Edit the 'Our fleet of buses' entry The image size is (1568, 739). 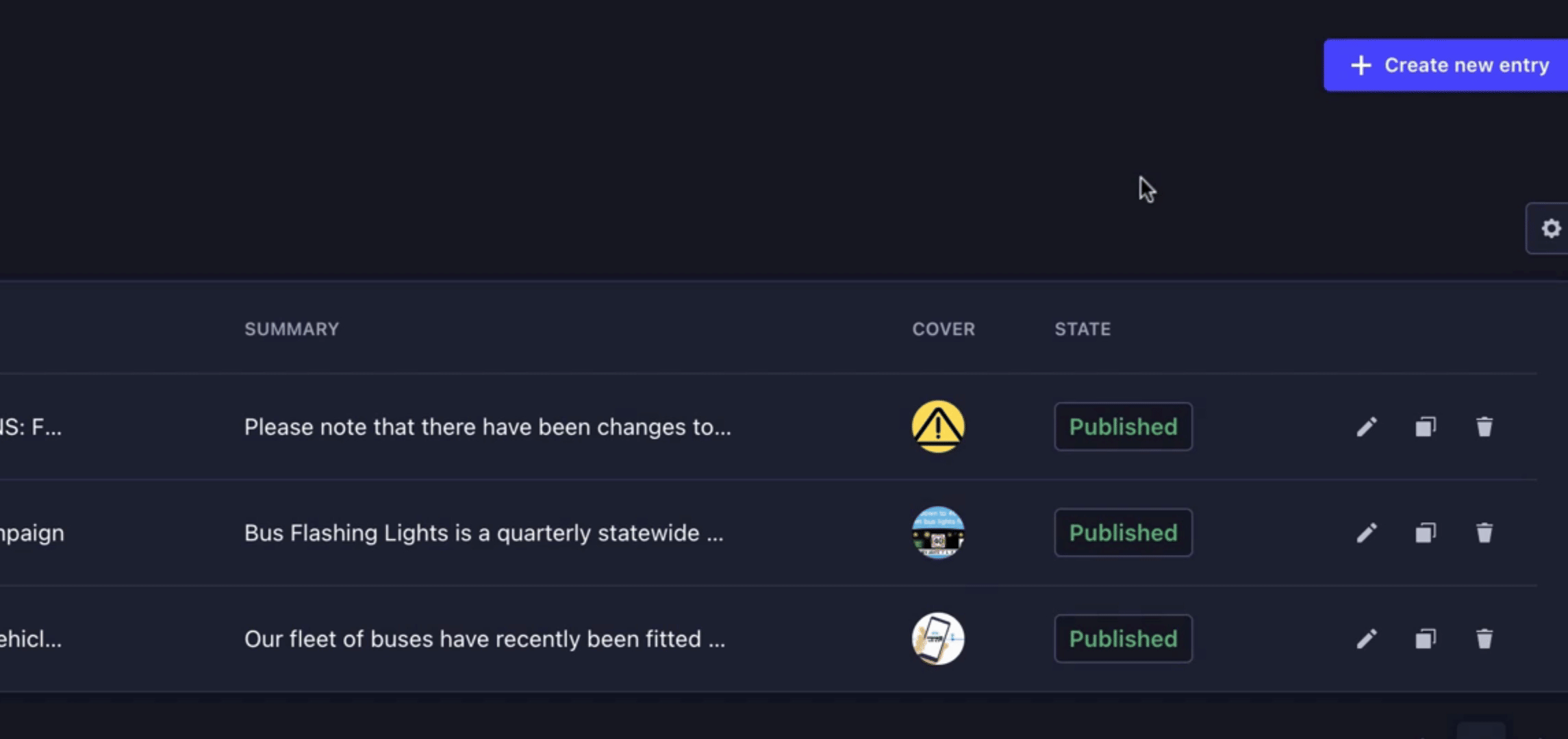[x=1367, y=639]
